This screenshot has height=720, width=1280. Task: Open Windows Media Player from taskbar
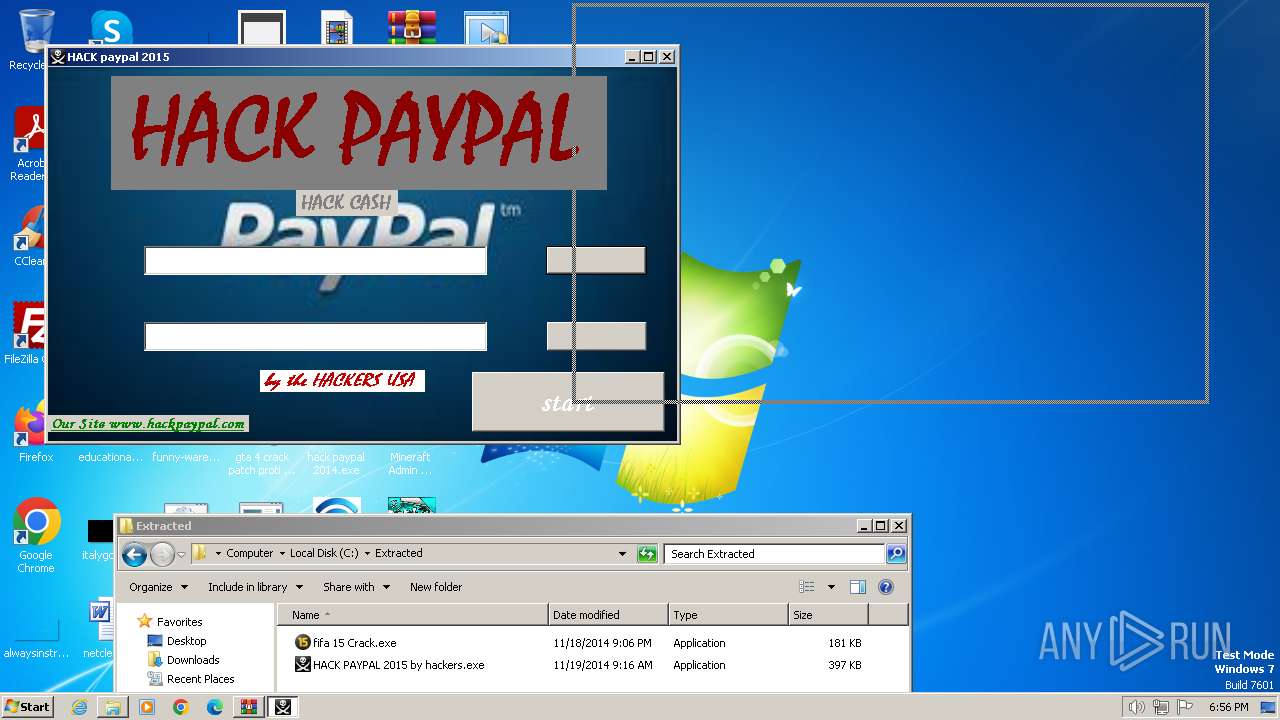coord(147,707)
